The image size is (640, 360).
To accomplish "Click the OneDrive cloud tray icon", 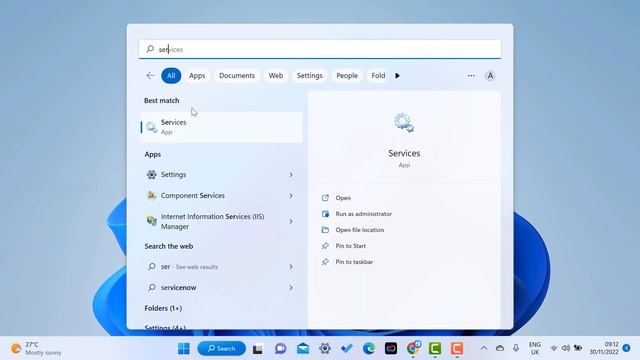I will [x=500, y=348].
